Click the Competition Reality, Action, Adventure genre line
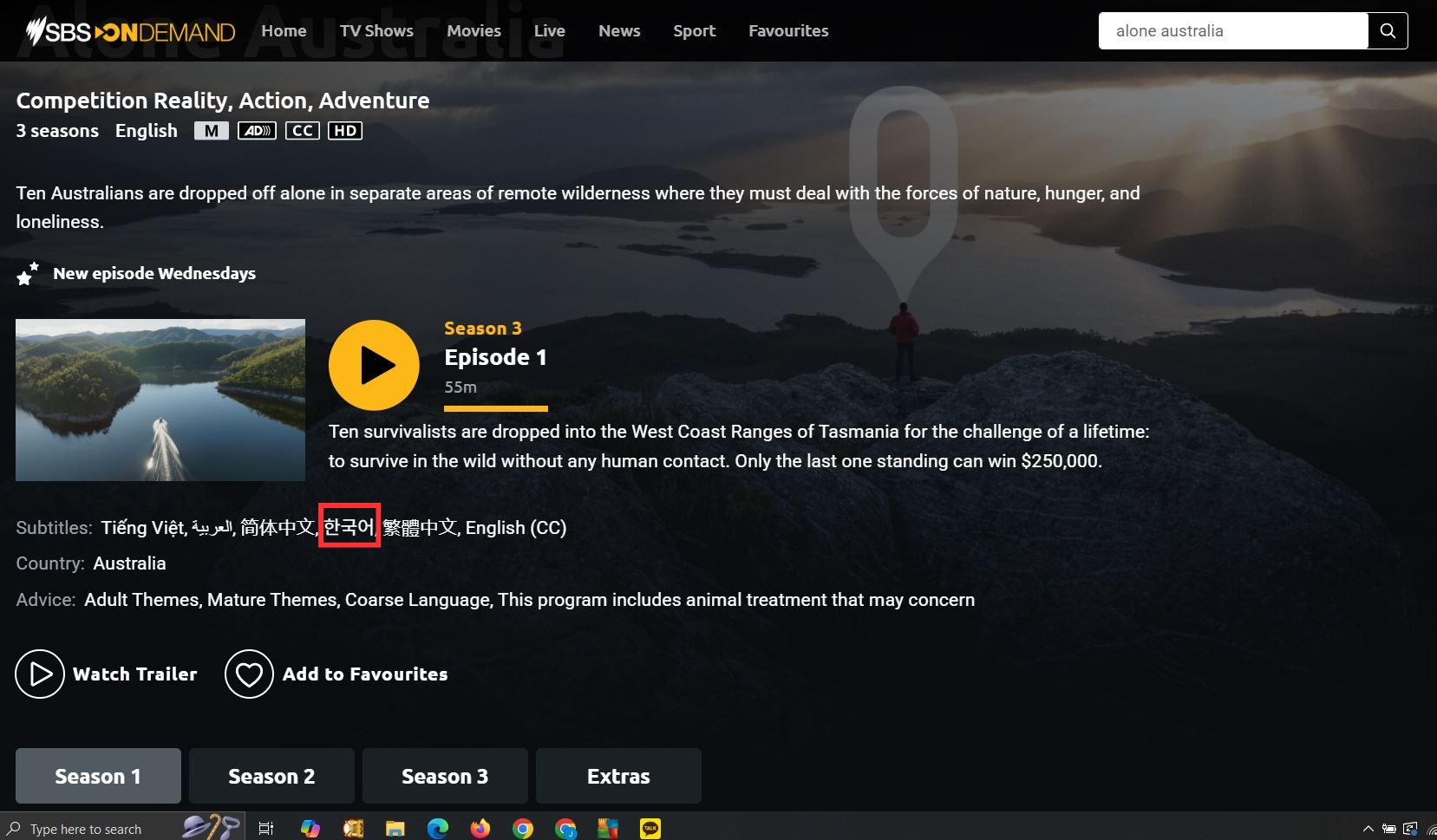 pyautogui.click(x=223, y=101)
